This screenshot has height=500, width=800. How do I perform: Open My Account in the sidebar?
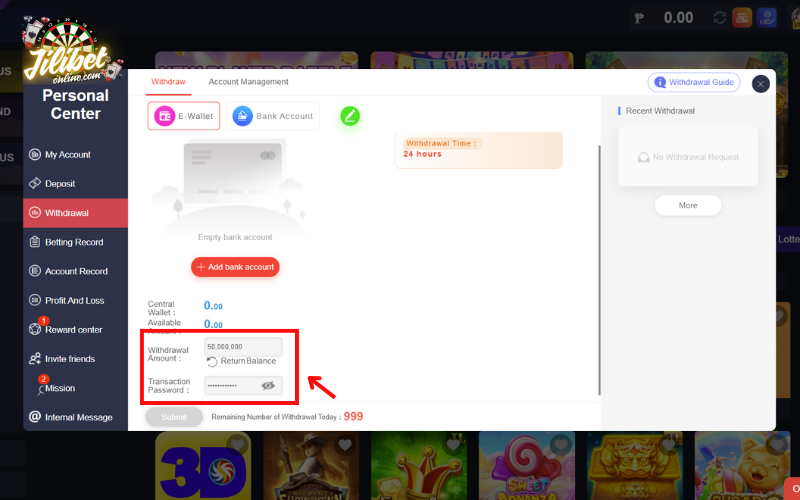point(75,155)
